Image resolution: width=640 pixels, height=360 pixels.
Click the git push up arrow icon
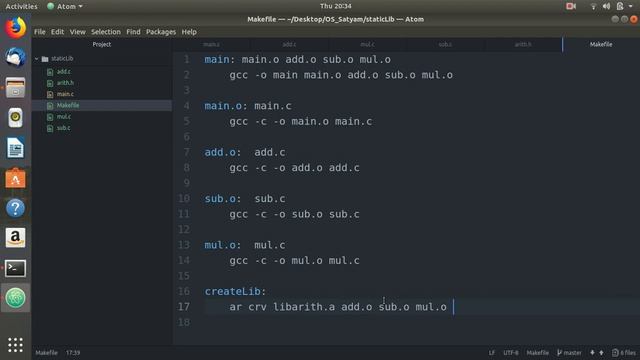pos(601,353)
